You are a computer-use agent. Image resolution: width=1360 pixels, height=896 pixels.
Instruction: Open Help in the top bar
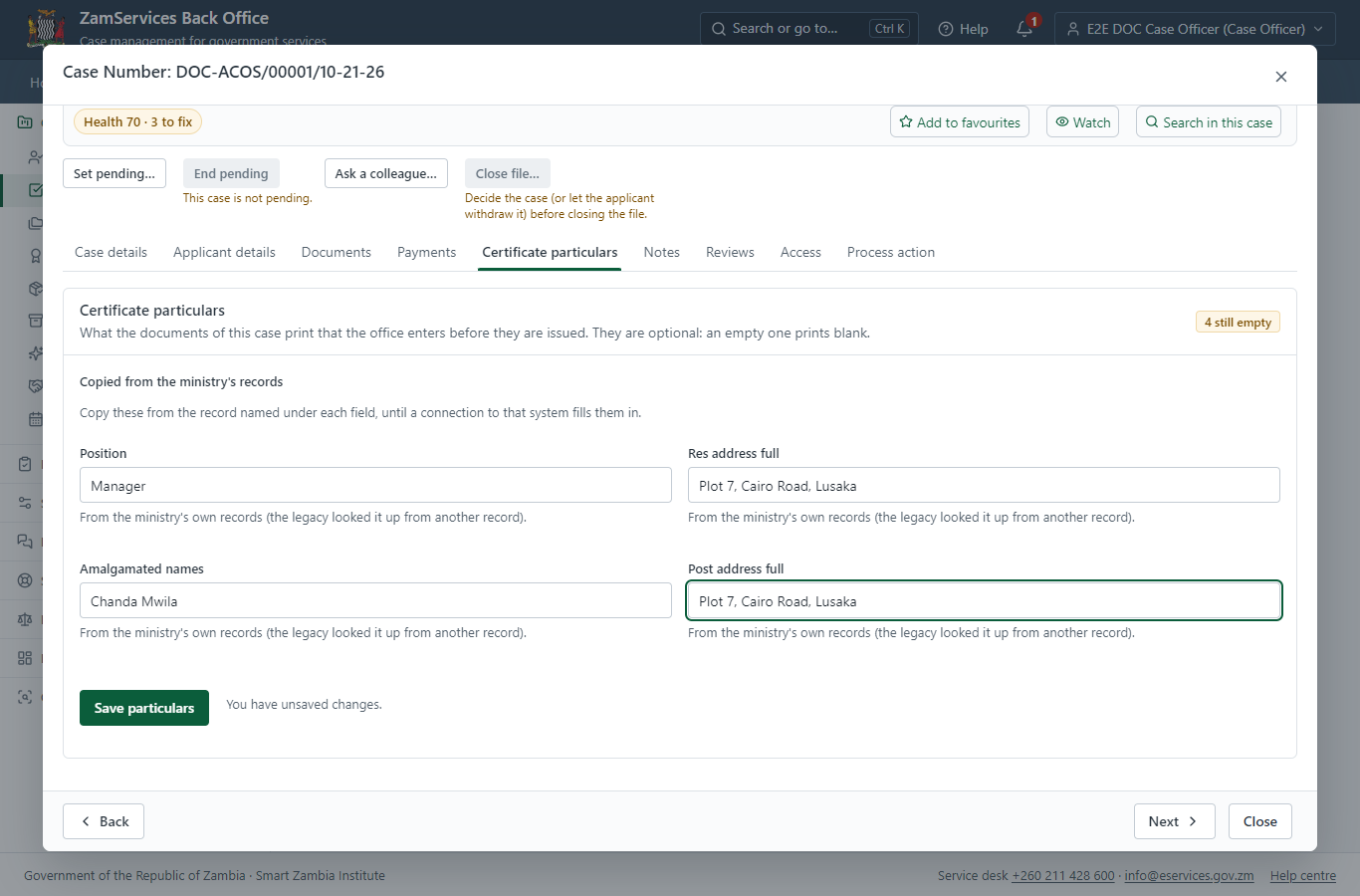(963, 29)
